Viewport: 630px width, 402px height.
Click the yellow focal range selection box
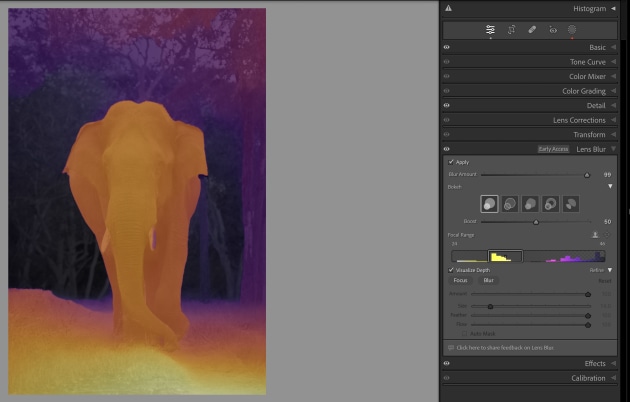tap(505, 256)
